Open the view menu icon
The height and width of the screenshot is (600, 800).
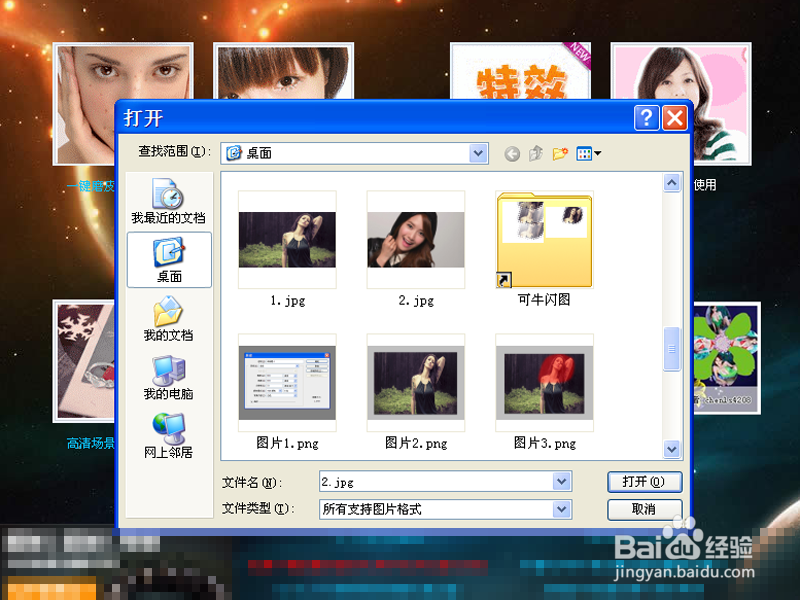click(x=588, y=153)
